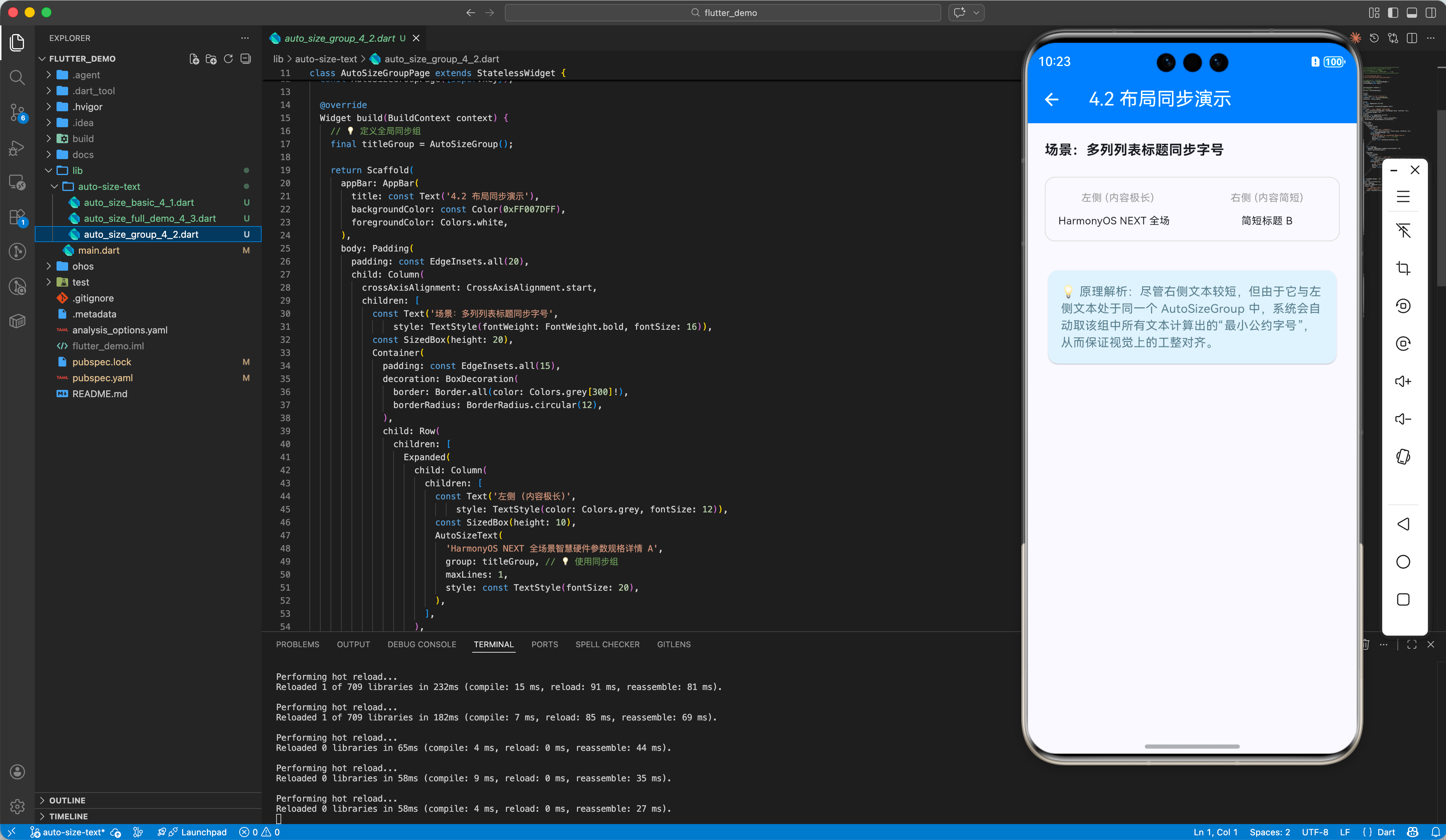Viewport: 1446px width, 840px height.
Task: Open the Extensions view
Action: (17, 217)
